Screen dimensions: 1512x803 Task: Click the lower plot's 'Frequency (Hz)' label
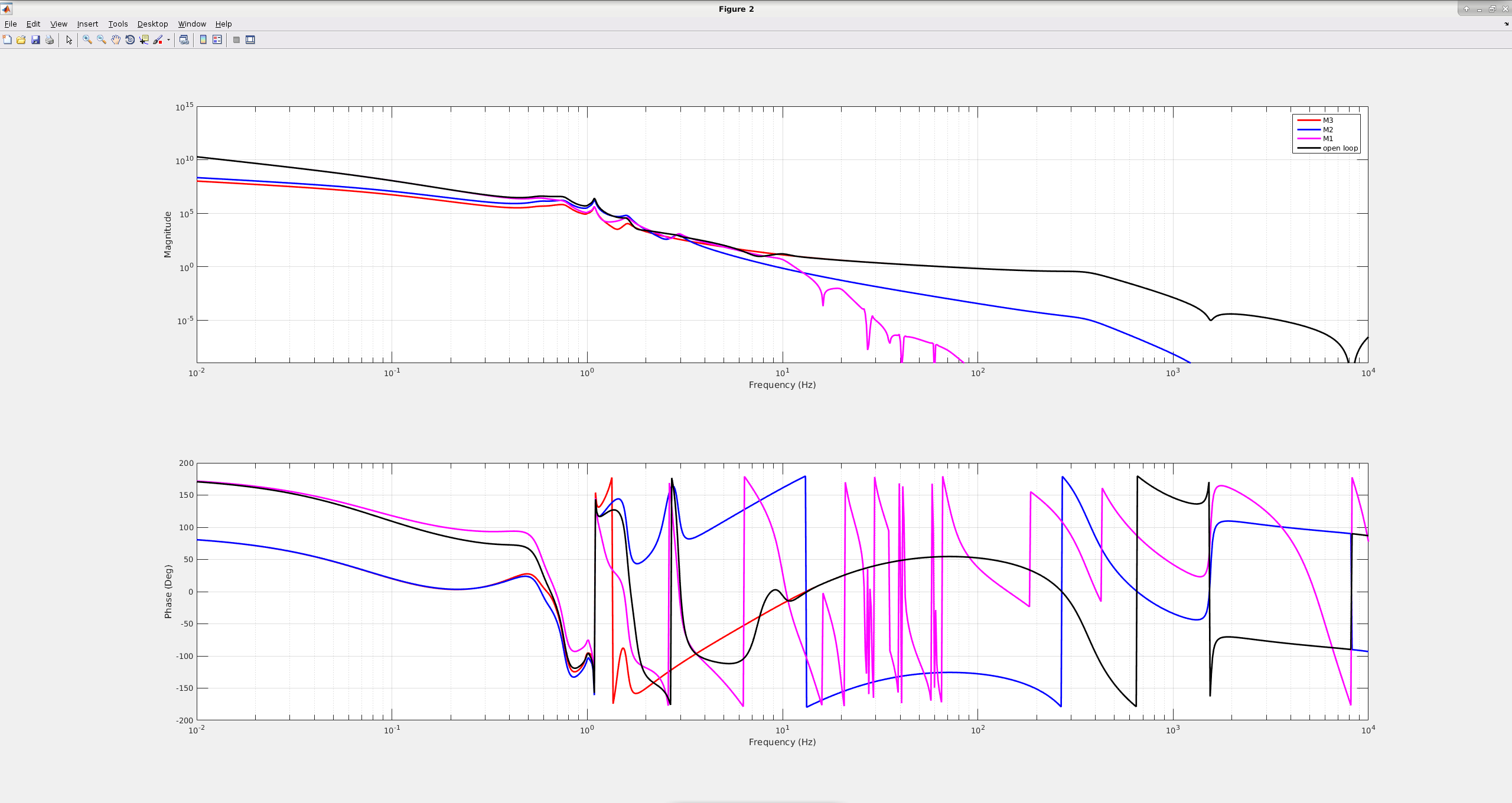click(x=782, y=742)
